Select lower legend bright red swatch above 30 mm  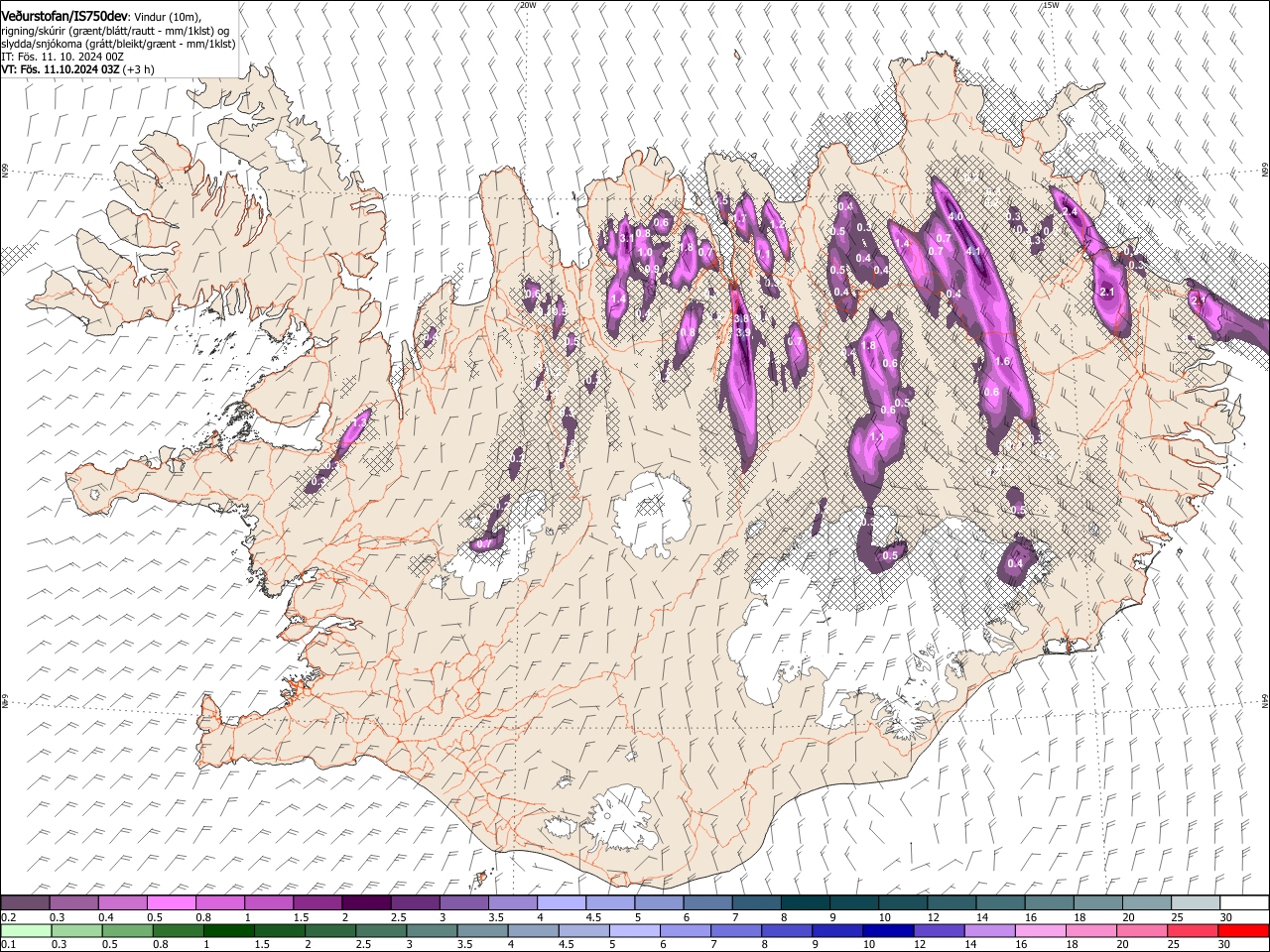tap(1243, 930)
